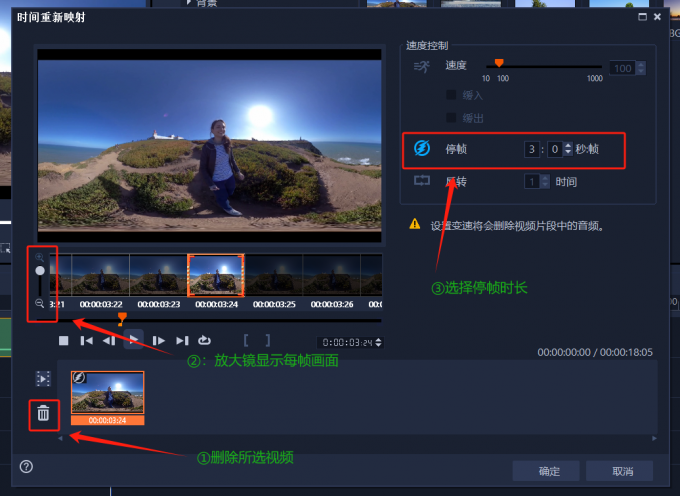Enable the 缓入 ease-in checkbox

451,95
